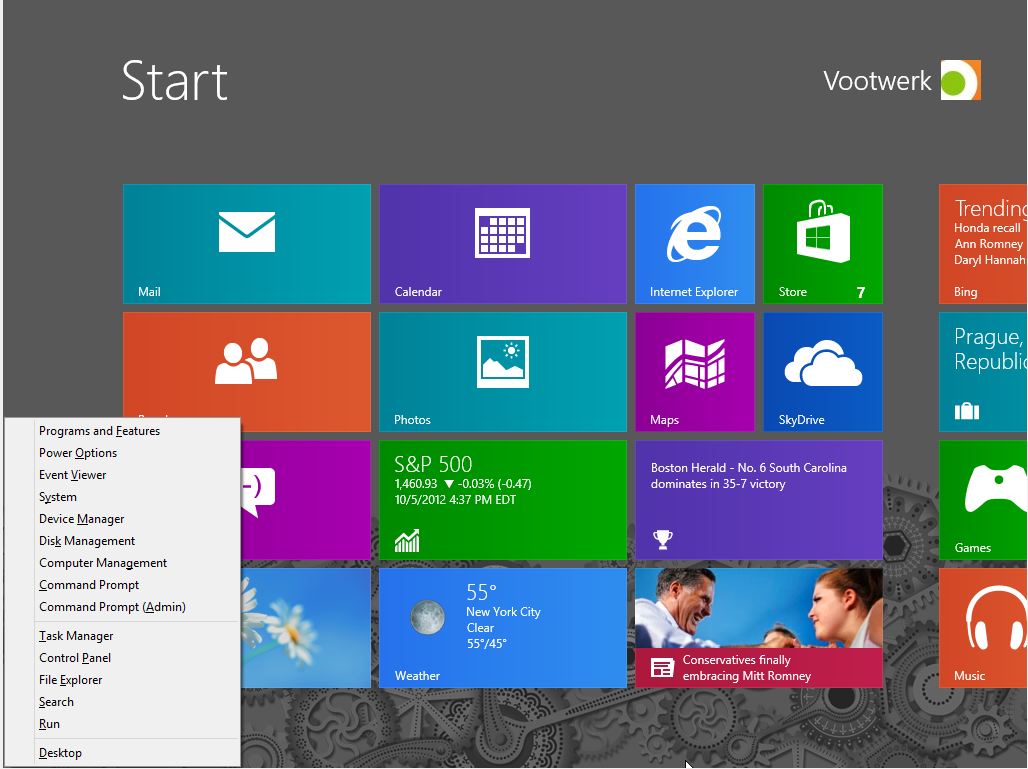Open the Store shopping bag icon
Viewport: 1028px width, 769px height.
pyautogui.click(x=823, y=231)
